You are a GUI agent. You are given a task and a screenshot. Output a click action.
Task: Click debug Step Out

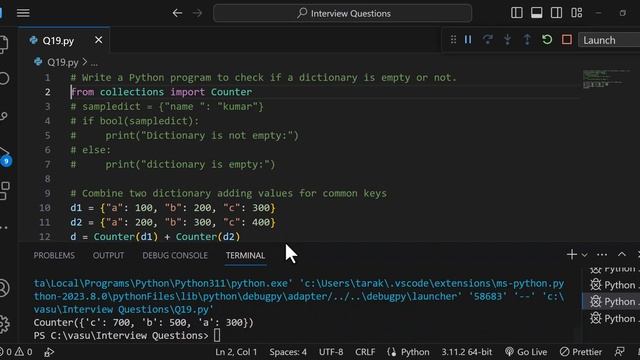click(x=527, y=40)
